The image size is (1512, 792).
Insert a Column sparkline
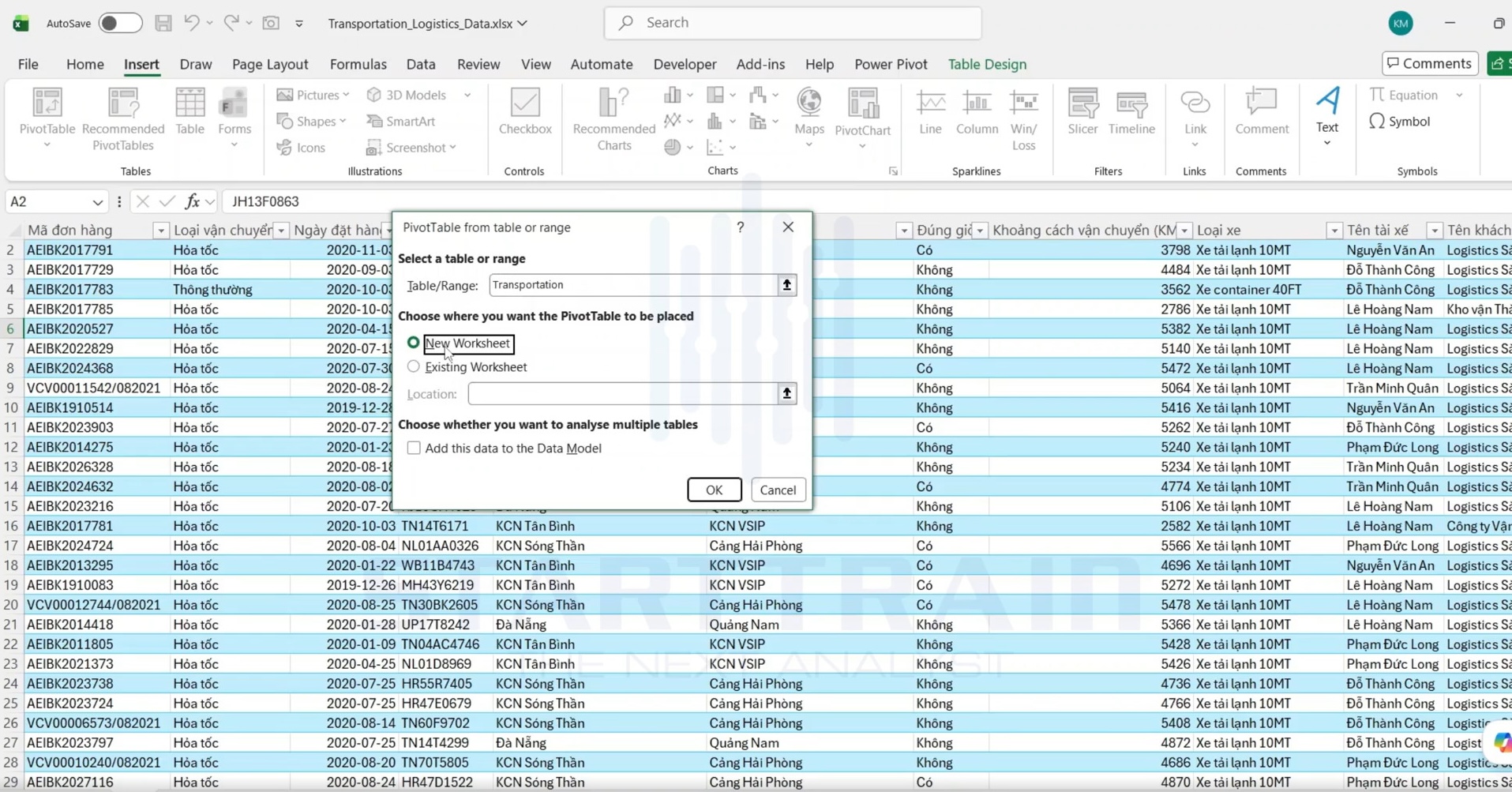[x=977, y=112]
